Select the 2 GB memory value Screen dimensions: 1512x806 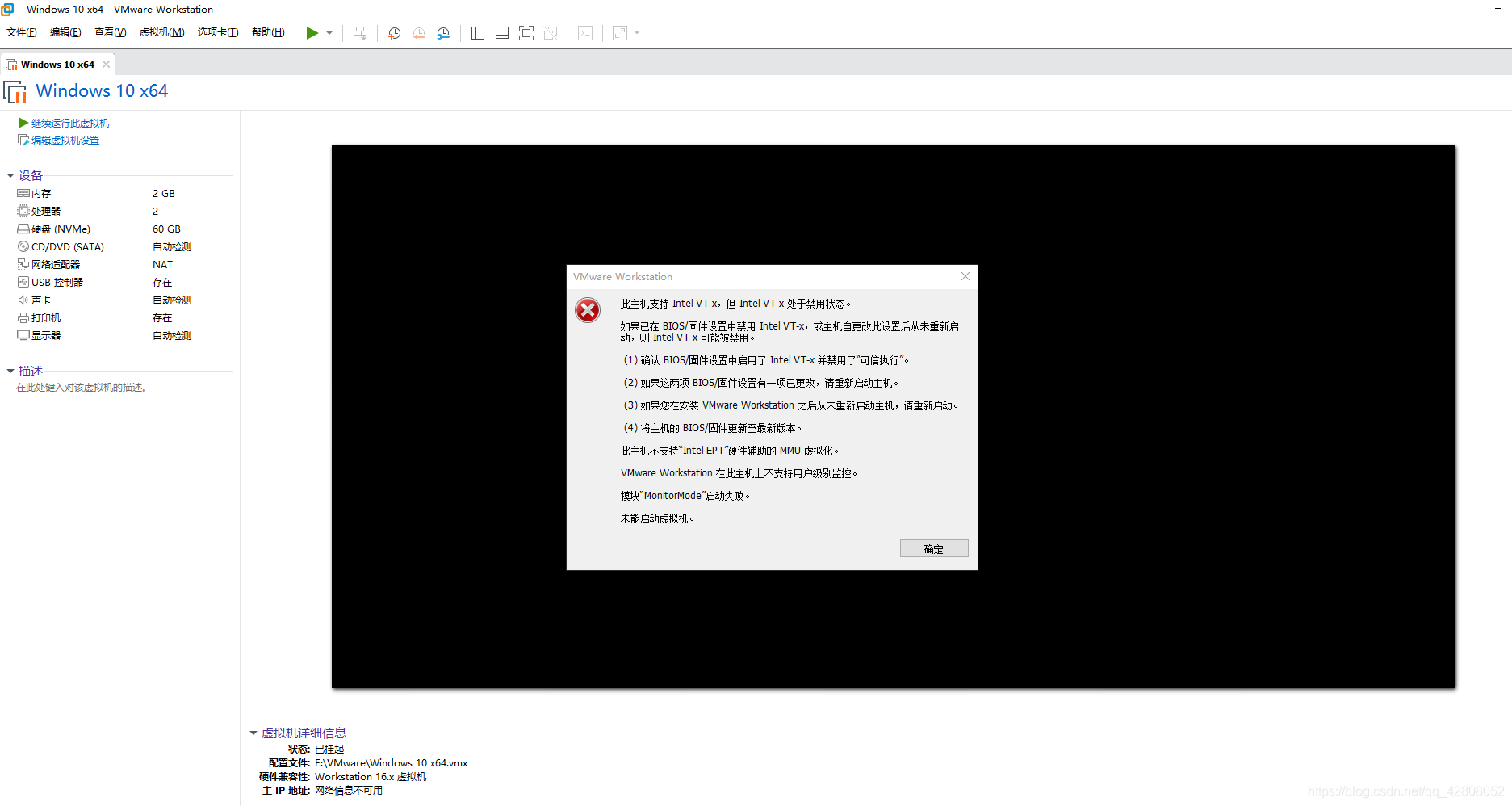(164, 193)
